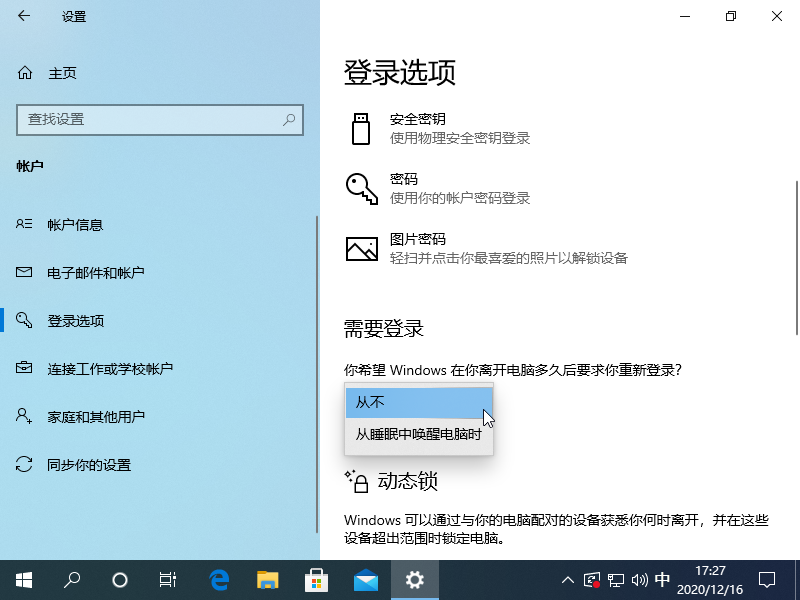800x600 pixels.
Task: Click the 动态锁 dynamic lock padlock icon
Action: [360, 481]
